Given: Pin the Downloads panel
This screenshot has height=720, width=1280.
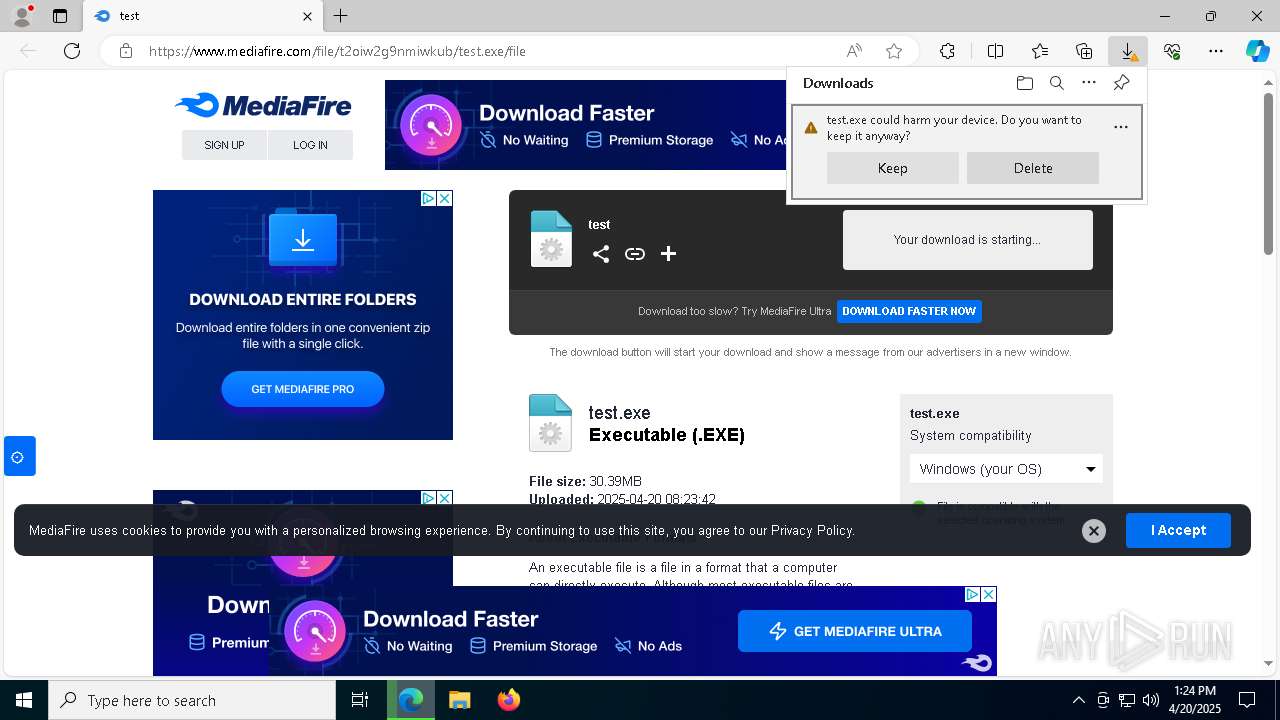Looking at the screenshot, I should coord(1121,83).
